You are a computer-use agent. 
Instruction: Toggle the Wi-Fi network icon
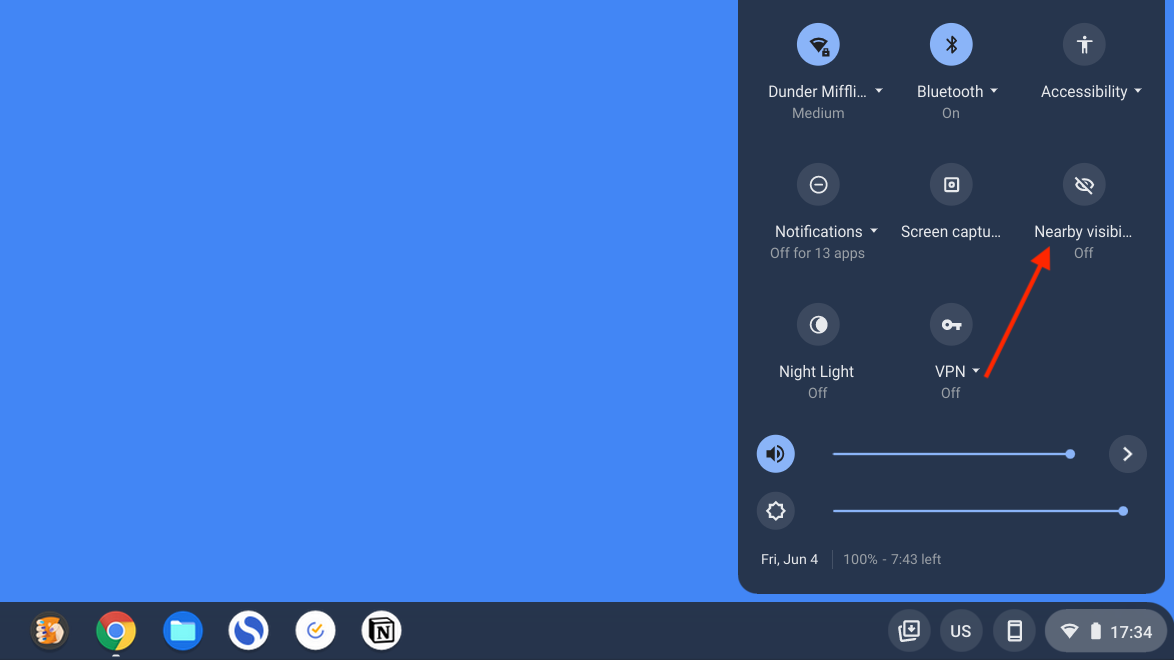point(818,44)
